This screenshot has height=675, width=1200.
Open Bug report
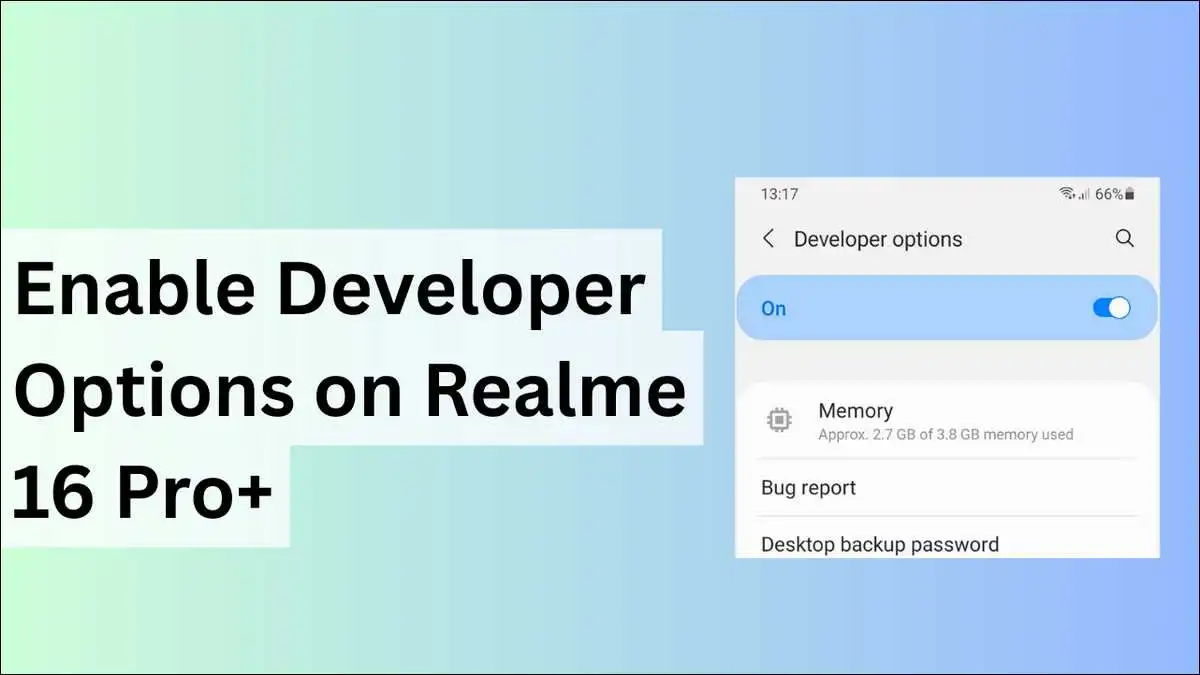tap(948, 488)
